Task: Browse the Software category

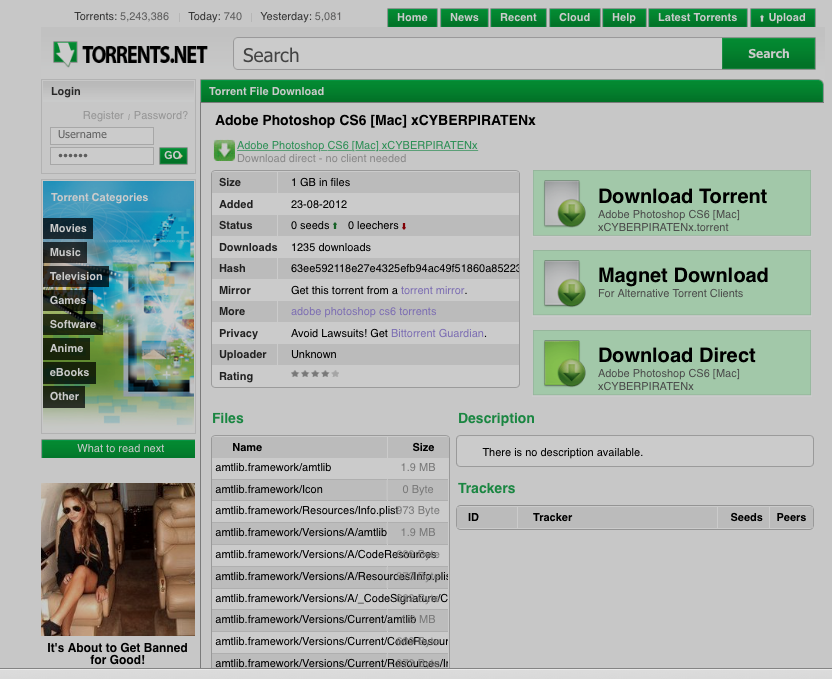Action: (73, 324)
